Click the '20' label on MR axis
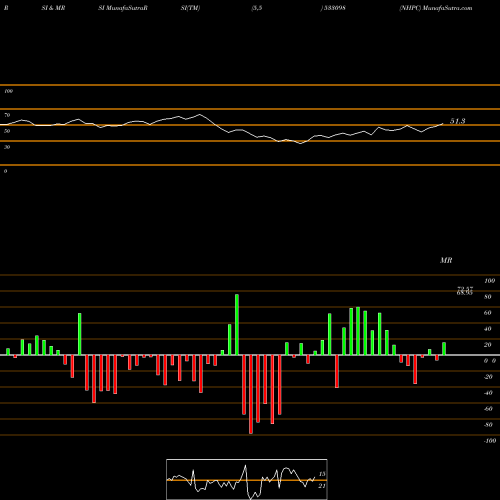The image size is (500, 500). click(x=488, y=345)
